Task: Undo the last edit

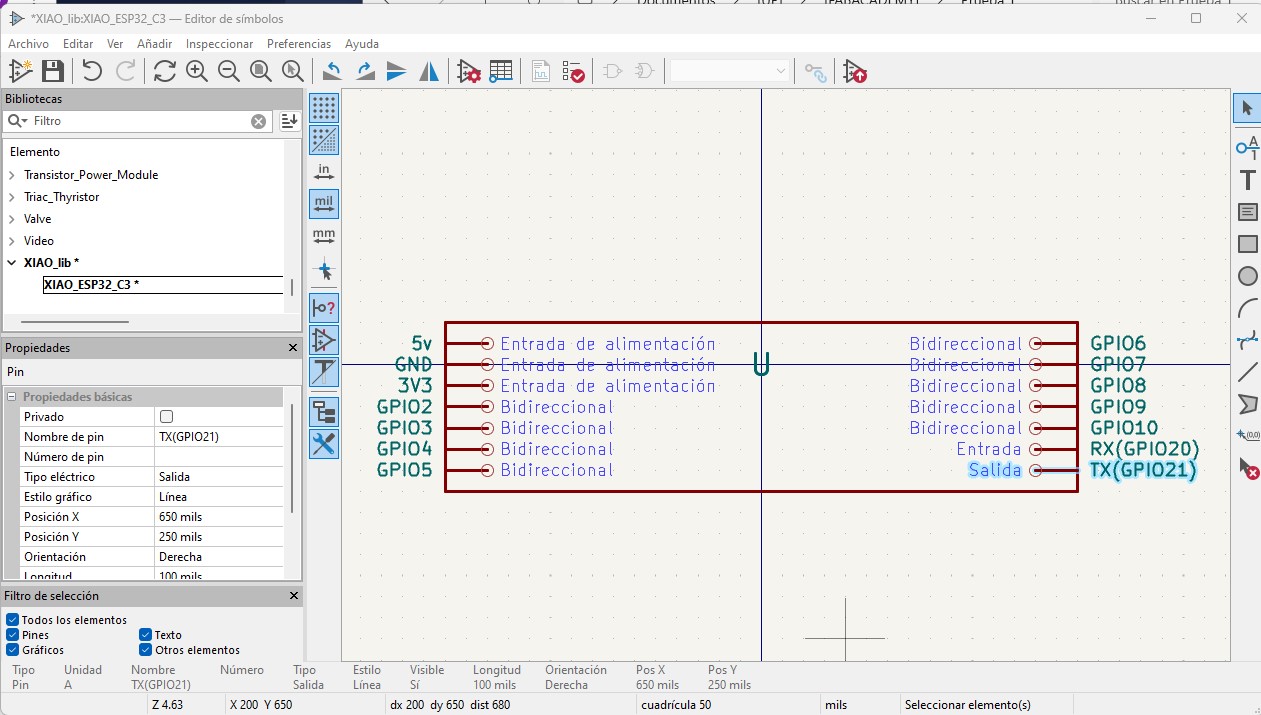Action: click(92, 71)
